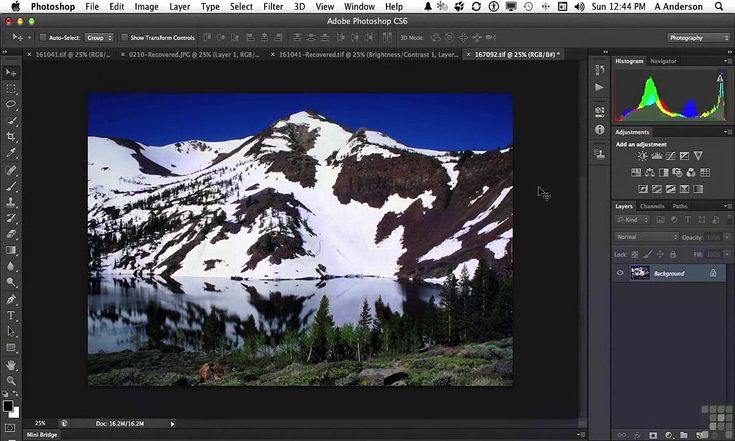Select the Spot Healing Brush tool

10,170
